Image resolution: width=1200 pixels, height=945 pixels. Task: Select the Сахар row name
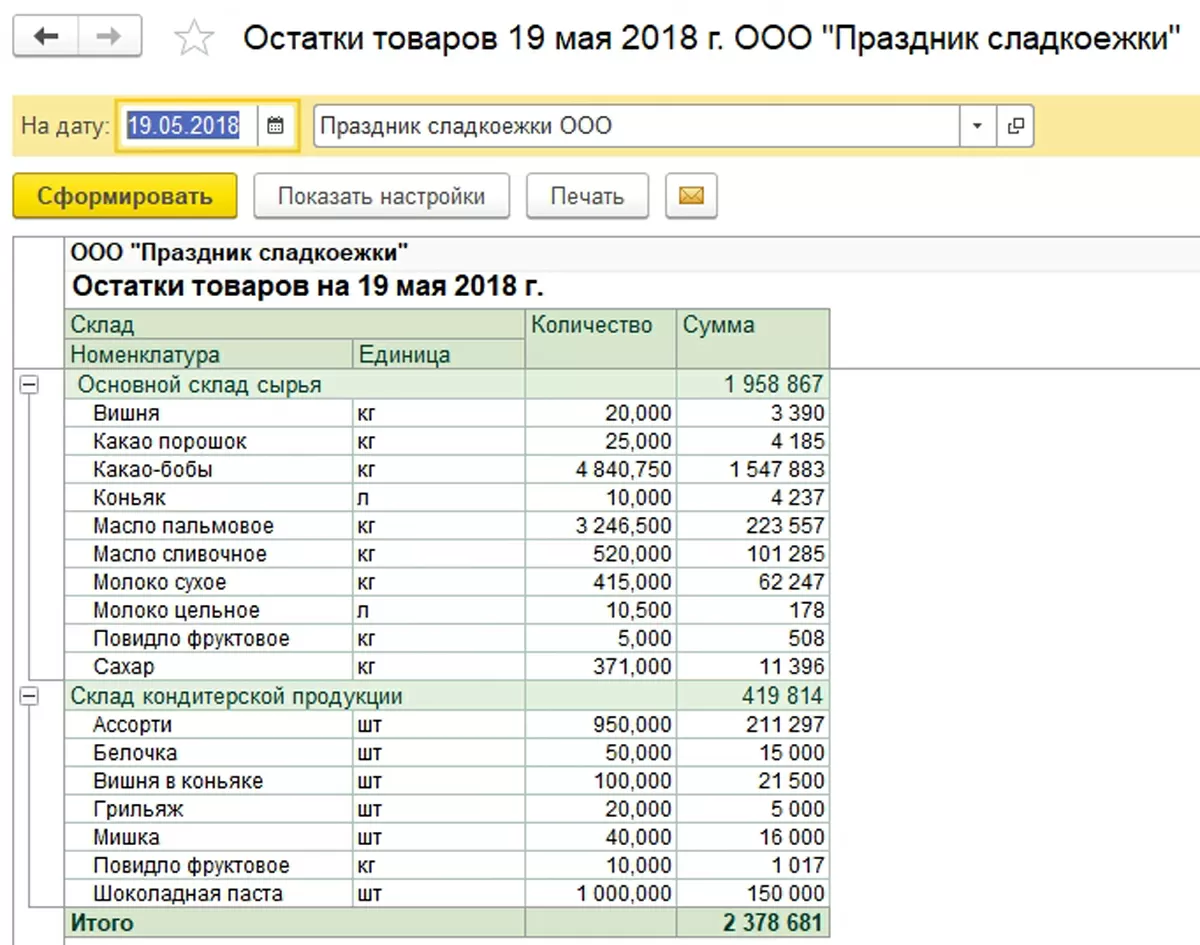123,666
